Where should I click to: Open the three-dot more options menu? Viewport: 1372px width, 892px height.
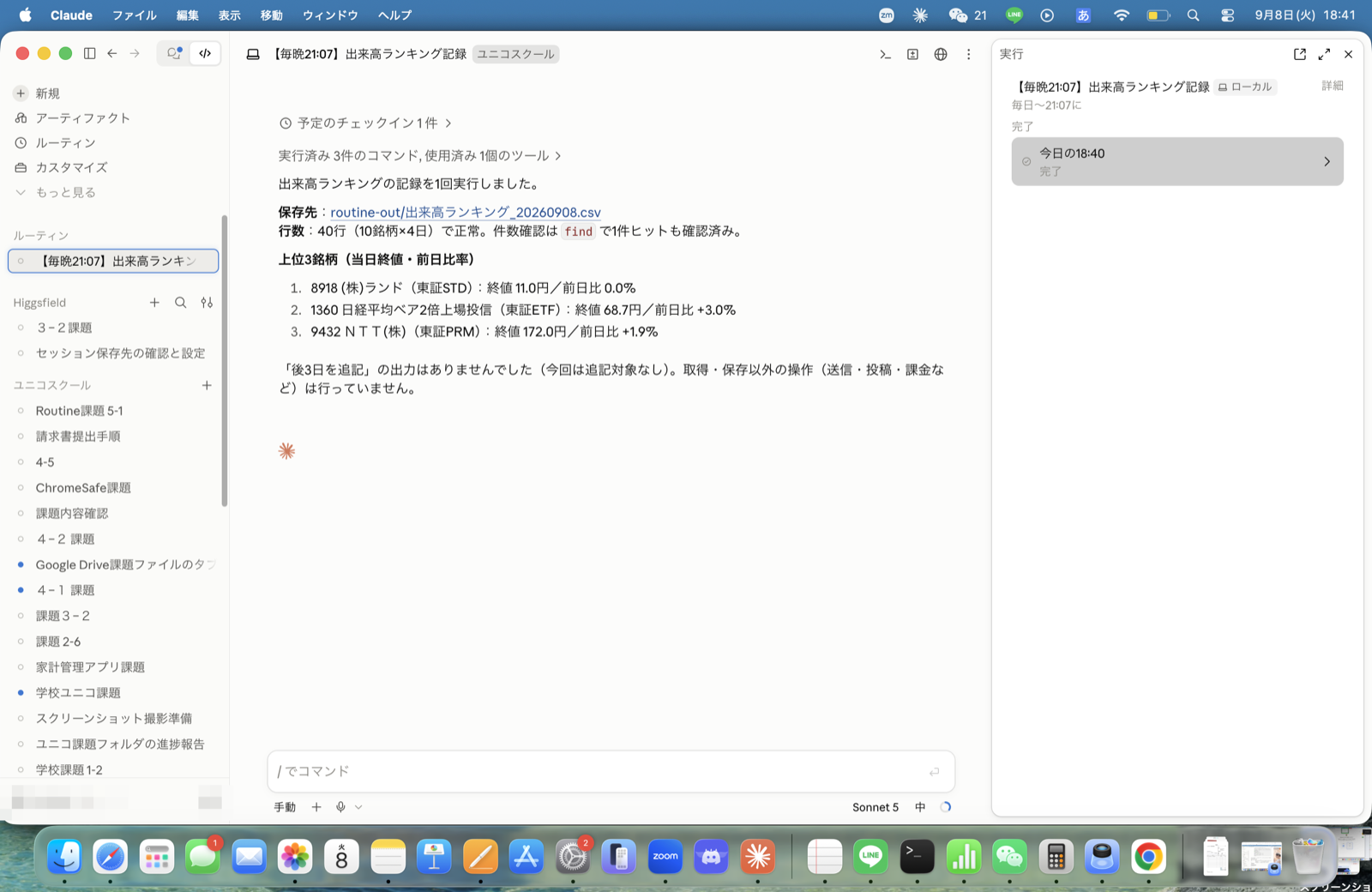tap(969, 54)
